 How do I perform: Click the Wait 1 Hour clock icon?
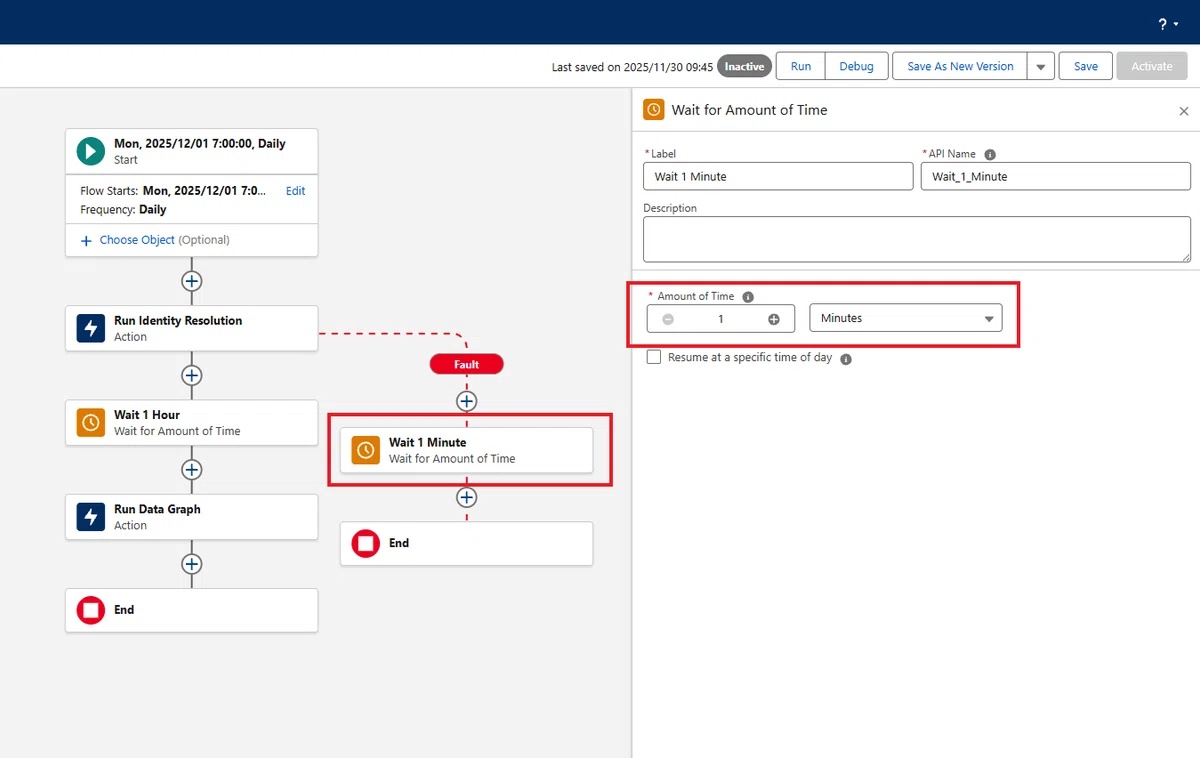91,422
